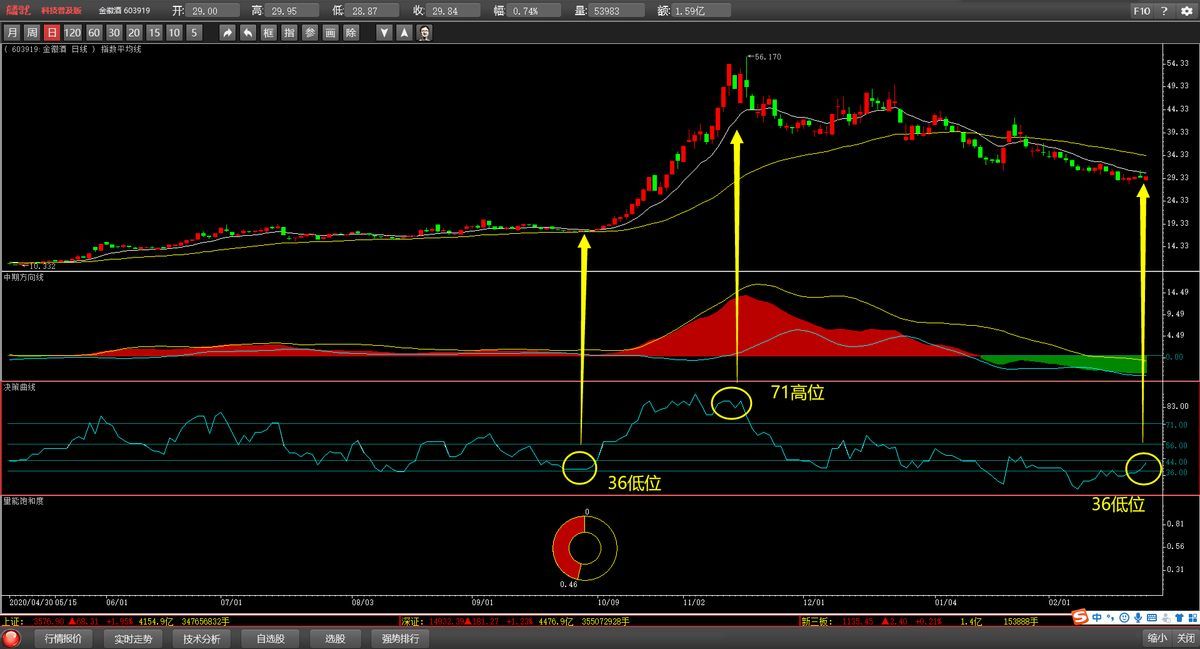Open the 指 indicator selector
The image size is (1200, 649).
point(289,33)
